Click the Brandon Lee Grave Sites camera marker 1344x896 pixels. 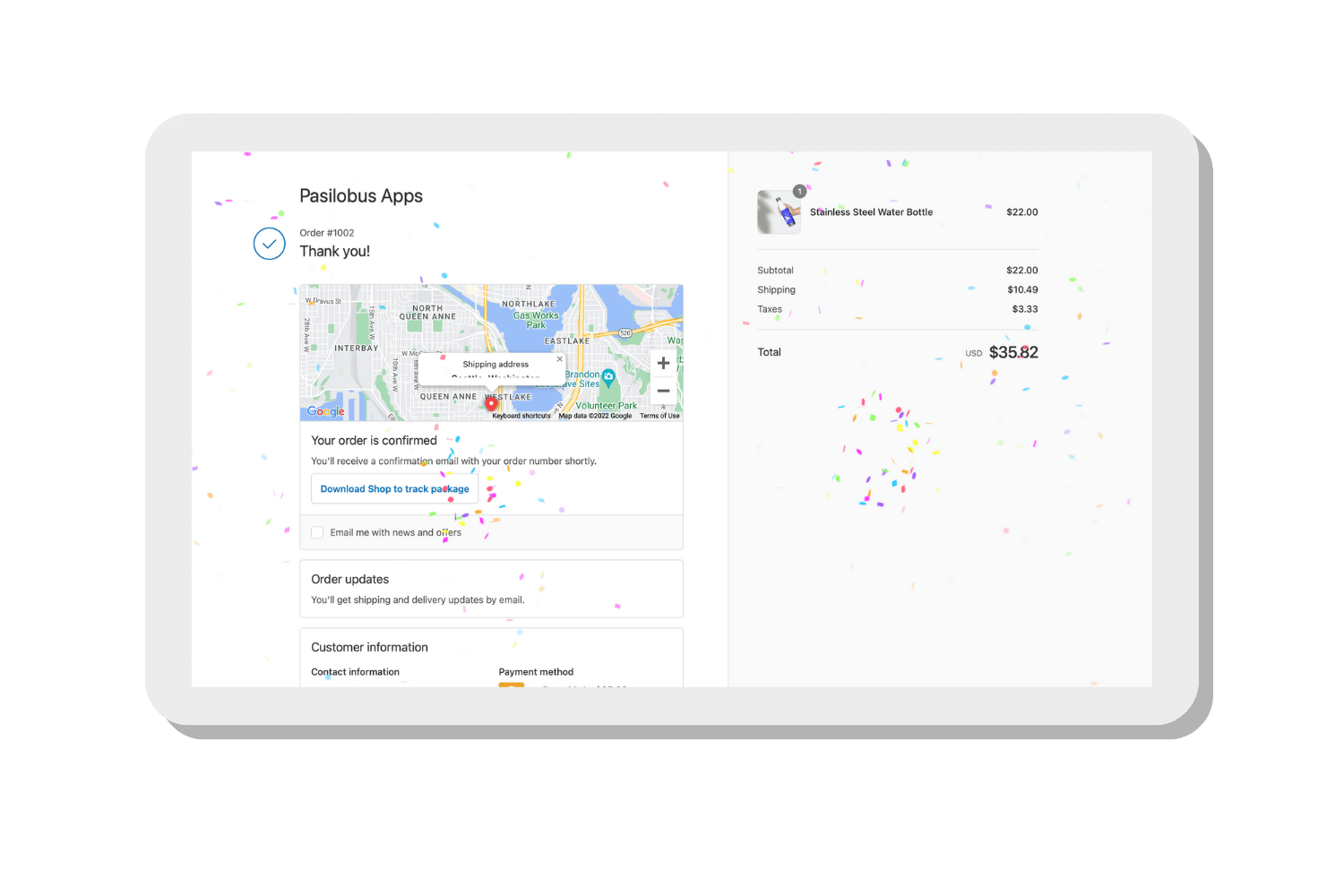click(x=608, y=376)
